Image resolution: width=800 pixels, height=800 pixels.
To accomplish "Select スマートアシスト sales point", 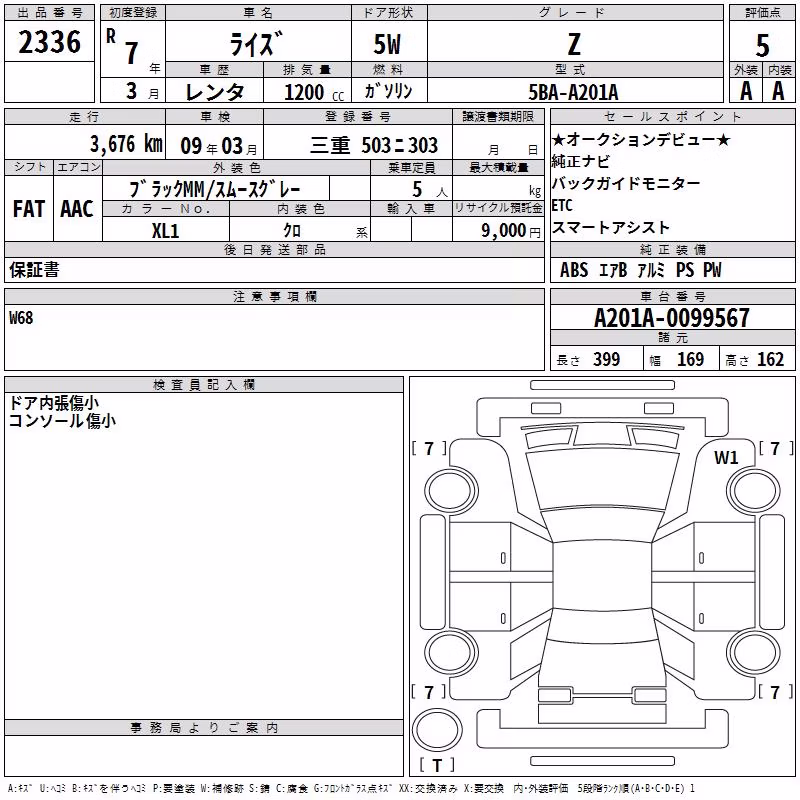I will 610,228.
